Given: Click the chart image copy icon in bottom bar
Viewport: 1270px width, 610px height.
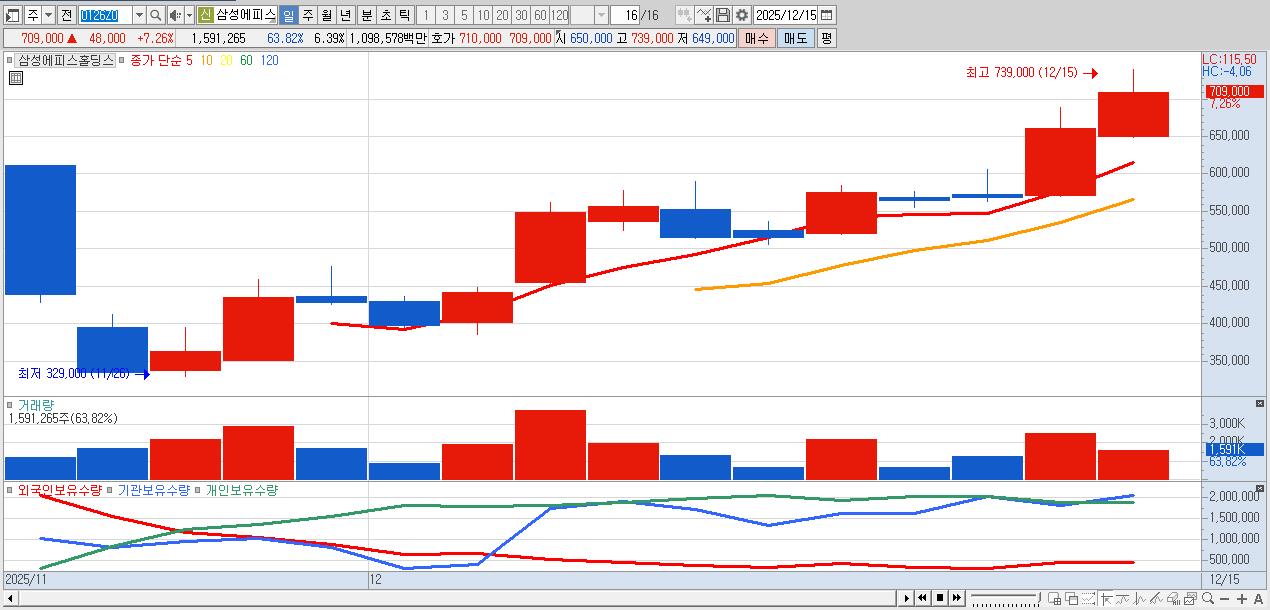Looking at the screenshot, I should (1190, 599).
